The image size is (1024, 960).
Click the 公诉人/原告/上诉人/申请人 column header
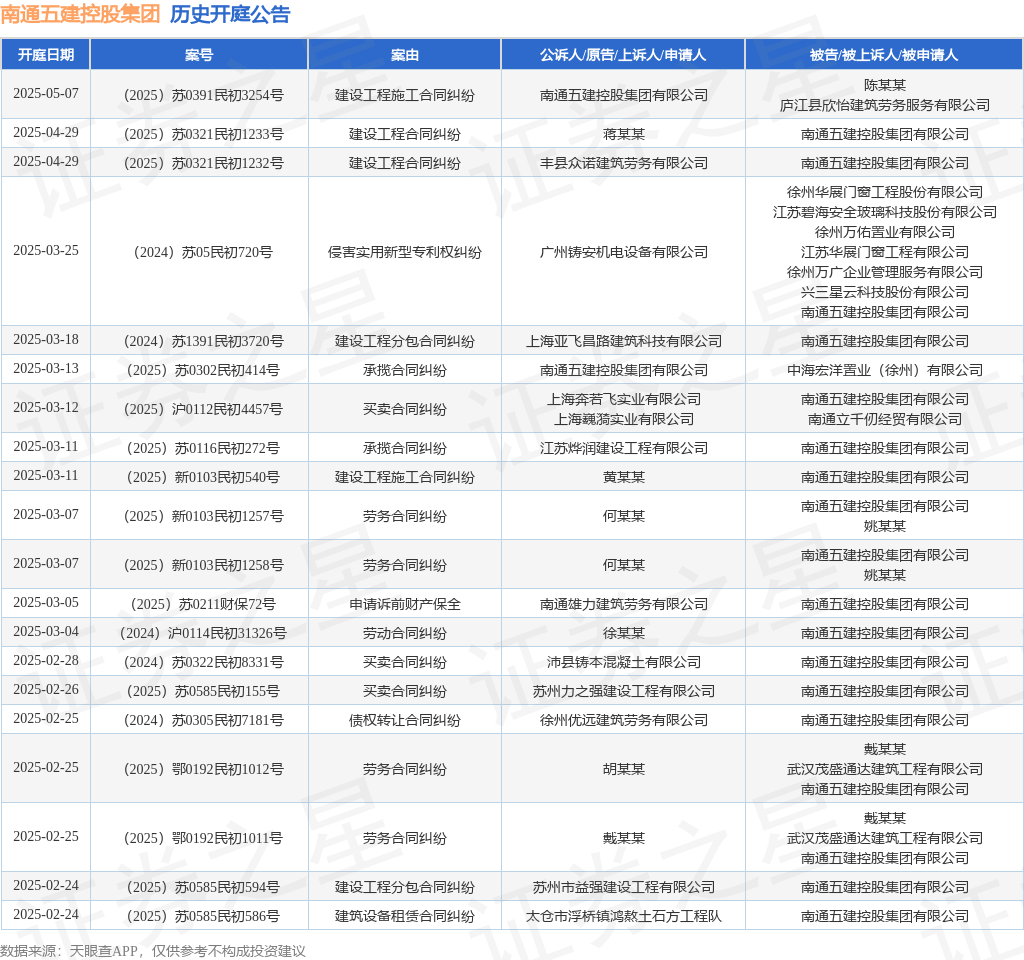coord(623,55)
